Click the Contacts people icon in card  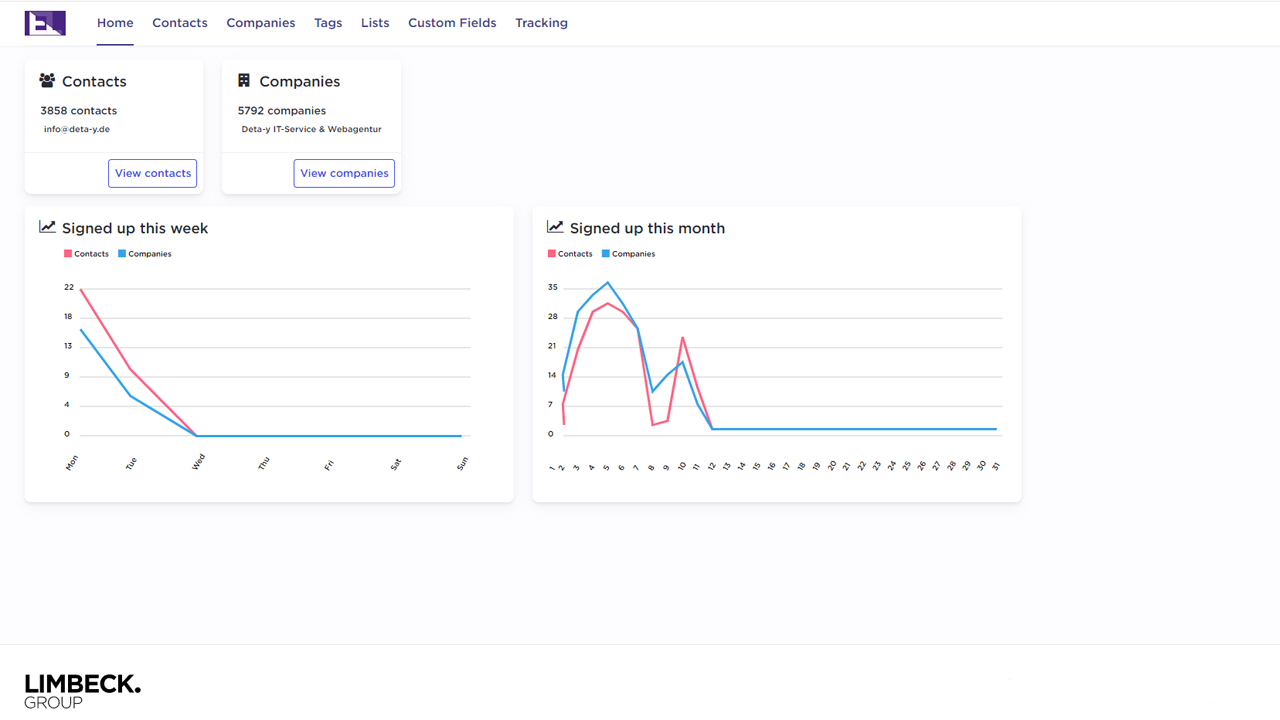(x=47, y=81)
